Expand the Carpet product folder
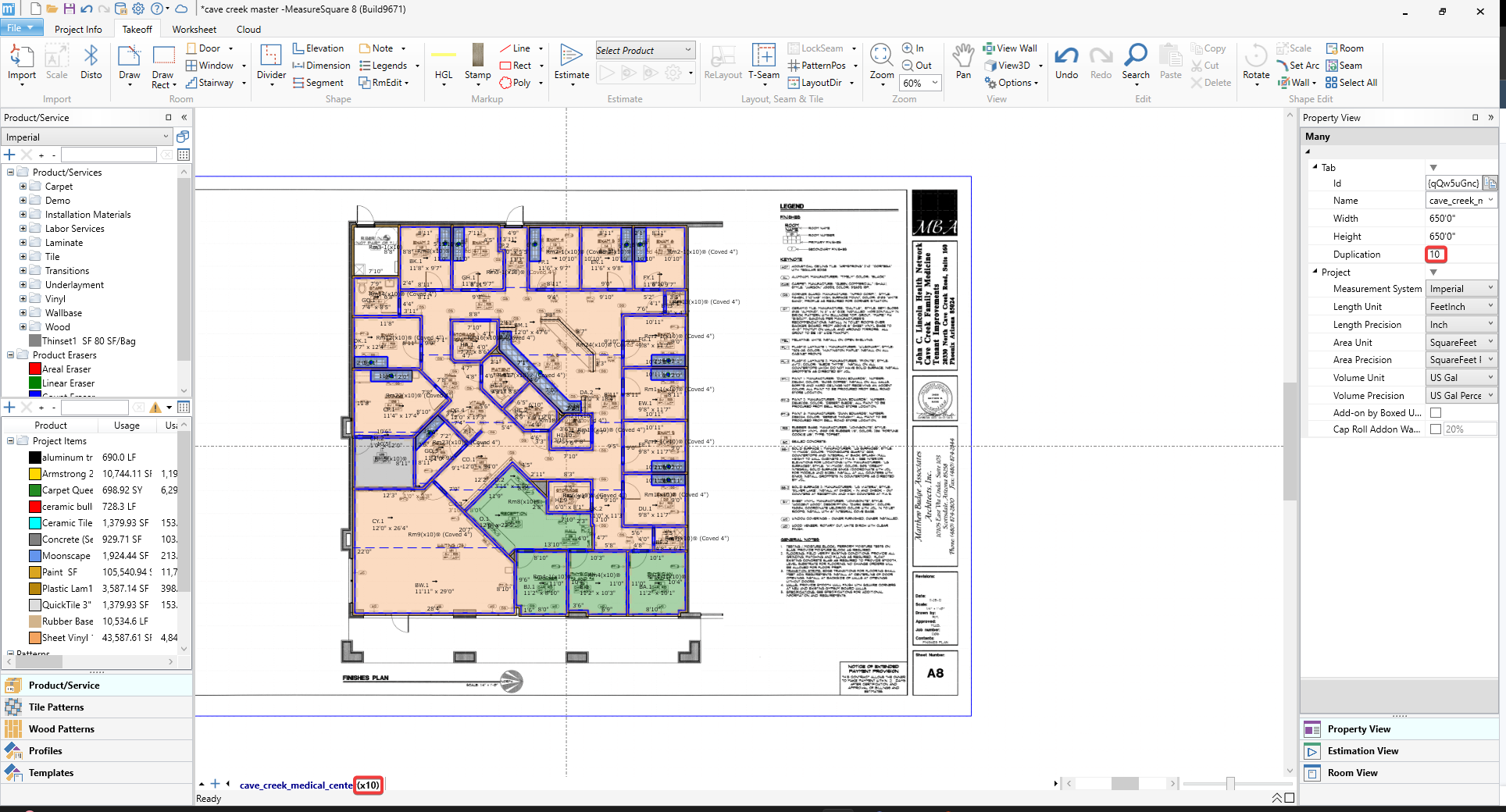Viewport: 1506px width, 812px height. pyautogui.click(x=23, y=187)
